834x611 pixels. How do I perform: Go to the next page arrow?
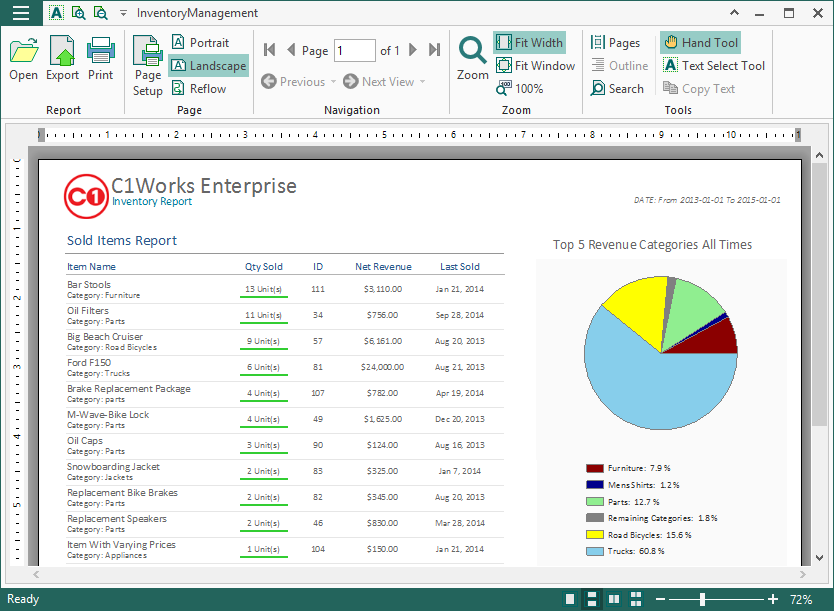[x=413, y=50]
